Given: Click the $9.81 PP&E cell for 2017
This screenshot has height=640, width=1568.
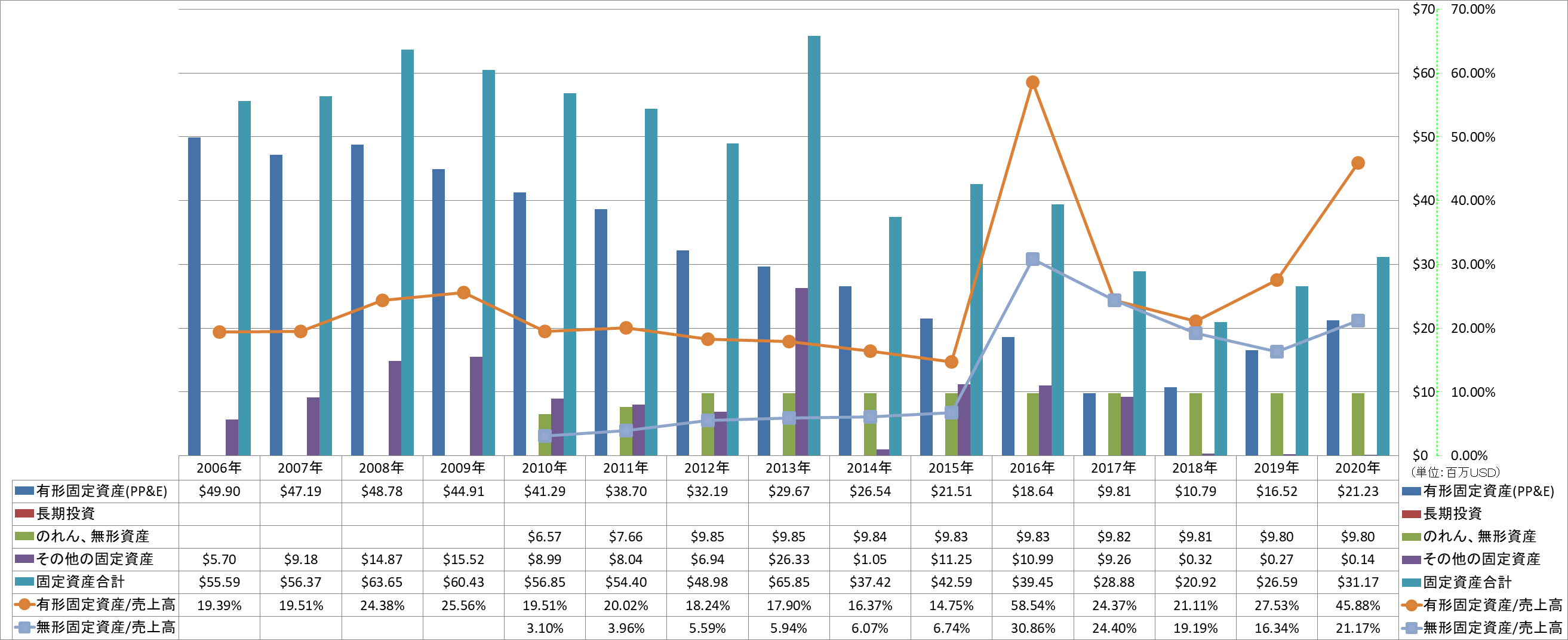Looking at the screenshot, I should 1114,491.
